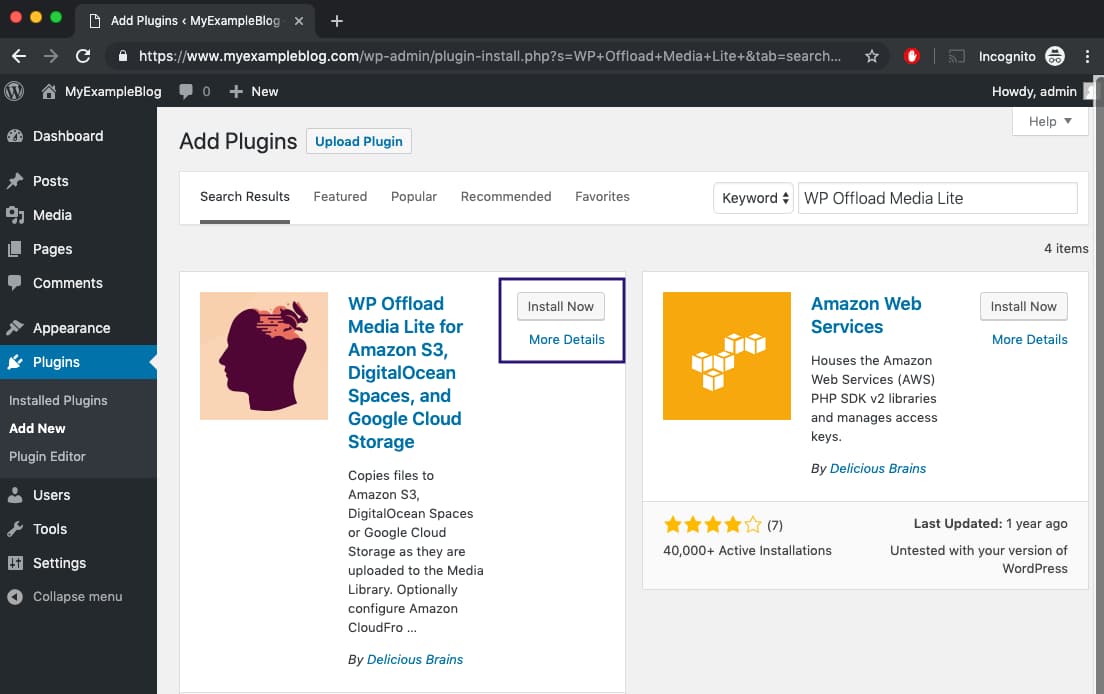This screenshot has height=694, width=1104.
Task: Close the Add Plugins browser tab
Action: (x=299, y=21)
